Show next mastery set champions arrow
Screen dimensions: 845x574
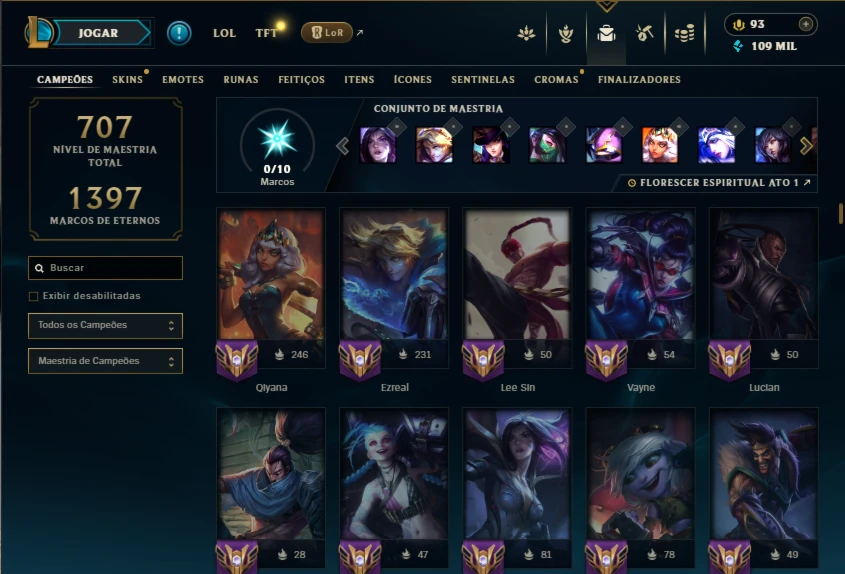pyautogui.click(x=806, y=146)
